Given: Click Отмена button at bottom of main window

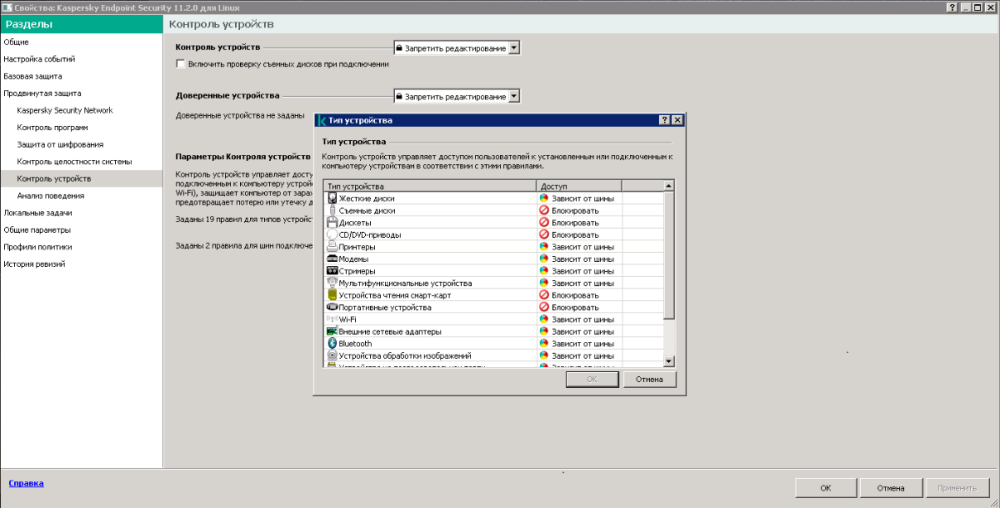Looking at the screenshot, I should pyautogui.click(x=890, y=488).
